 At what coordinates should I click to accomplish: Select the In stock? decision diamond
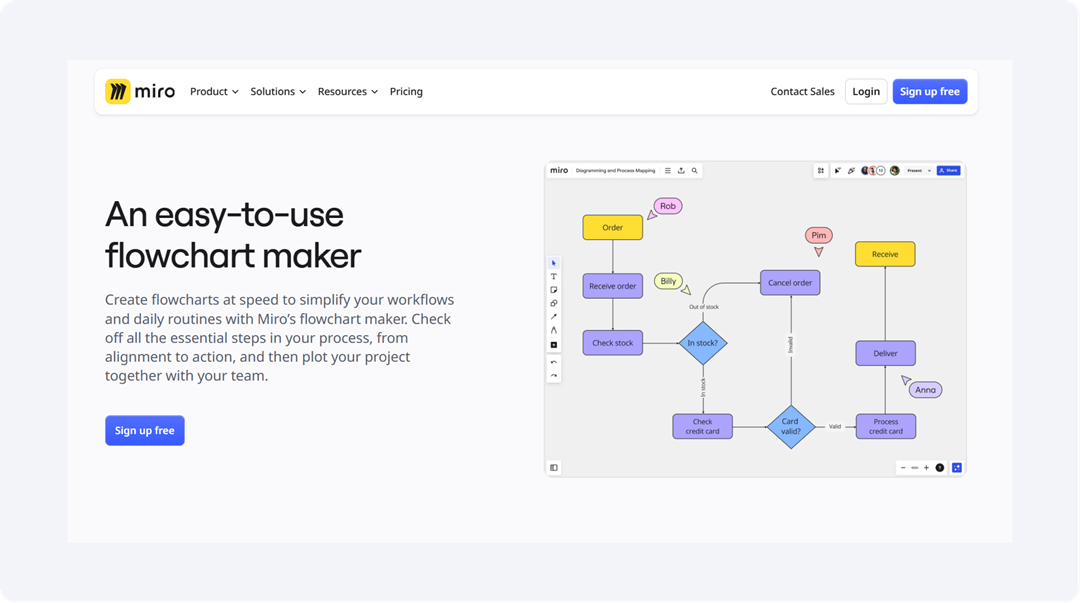coord(703,343)
